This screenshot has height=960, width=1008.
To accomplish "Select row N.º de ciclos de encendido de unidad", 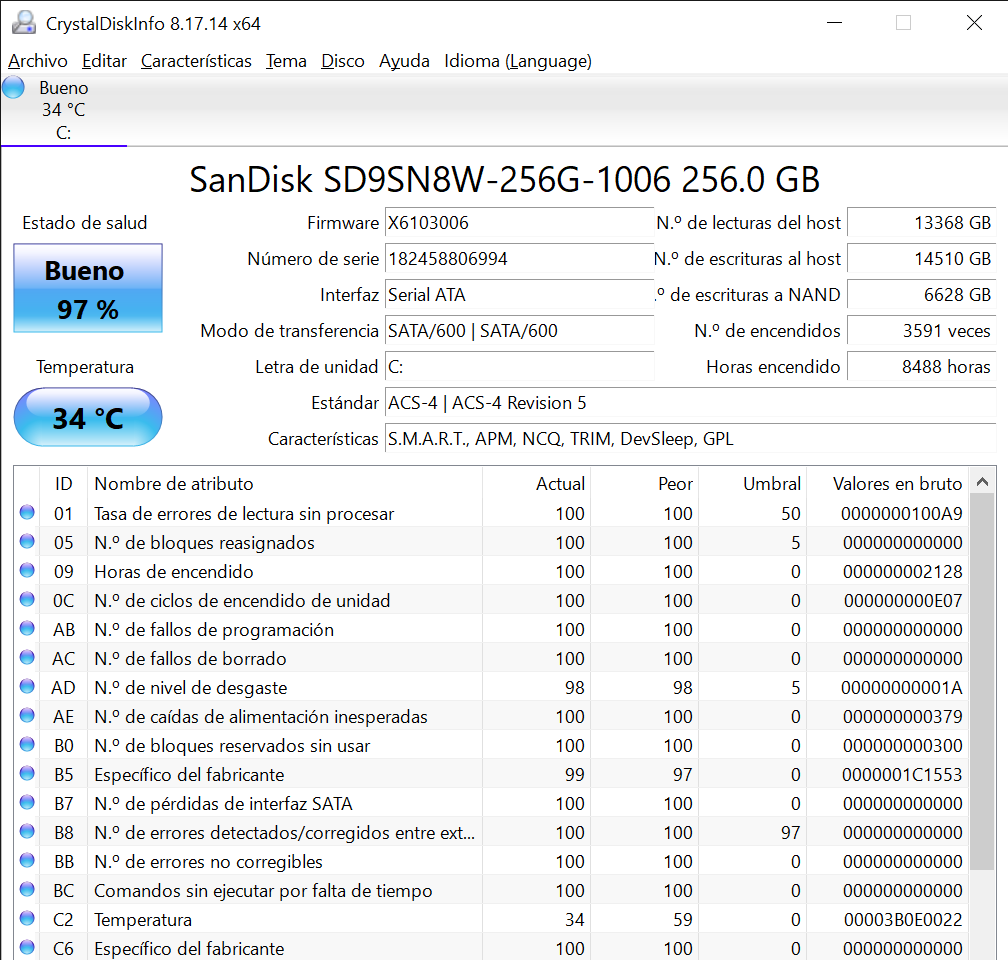I will point(491,600).
